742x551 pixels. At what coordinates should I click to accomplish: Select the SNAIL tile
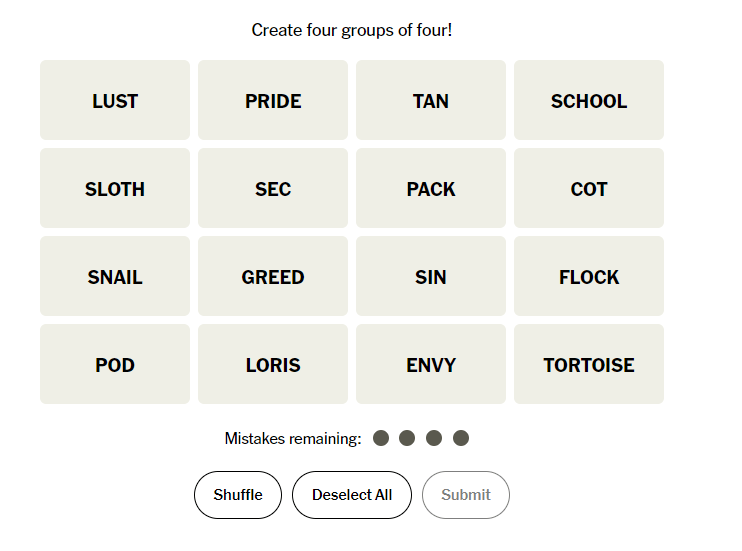[115, 276]
